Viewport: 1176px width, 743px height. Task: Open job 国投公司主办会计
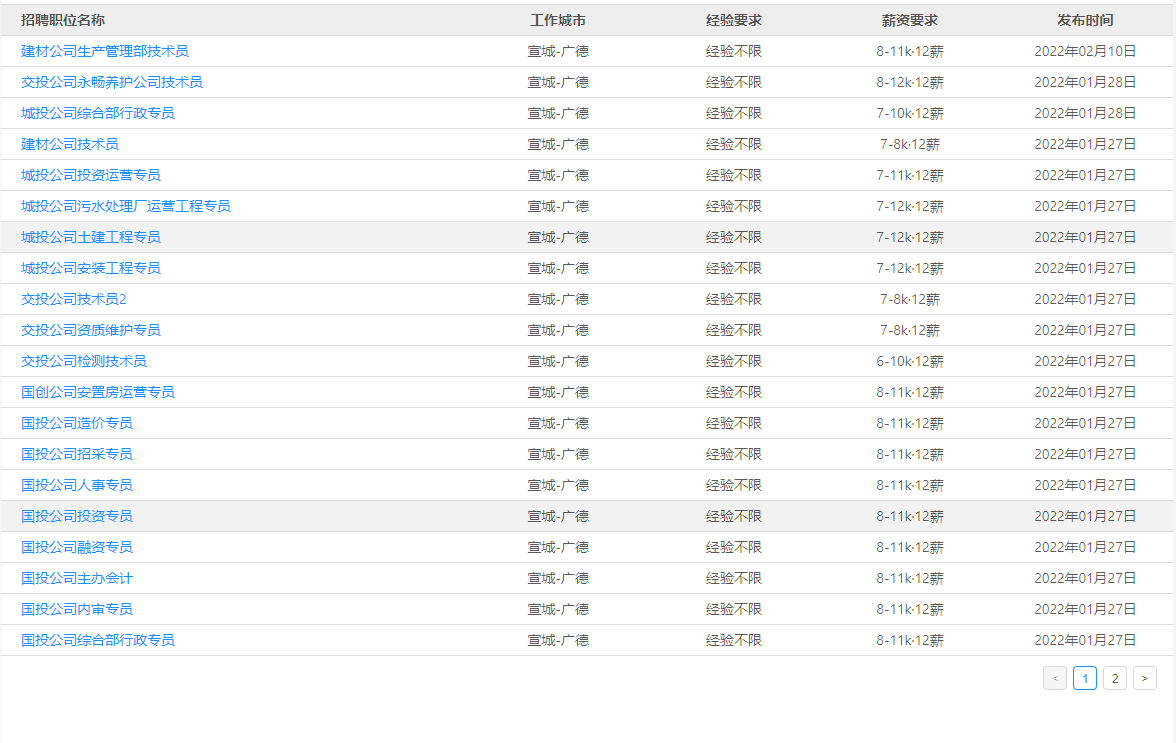click(x=76, y=578)
